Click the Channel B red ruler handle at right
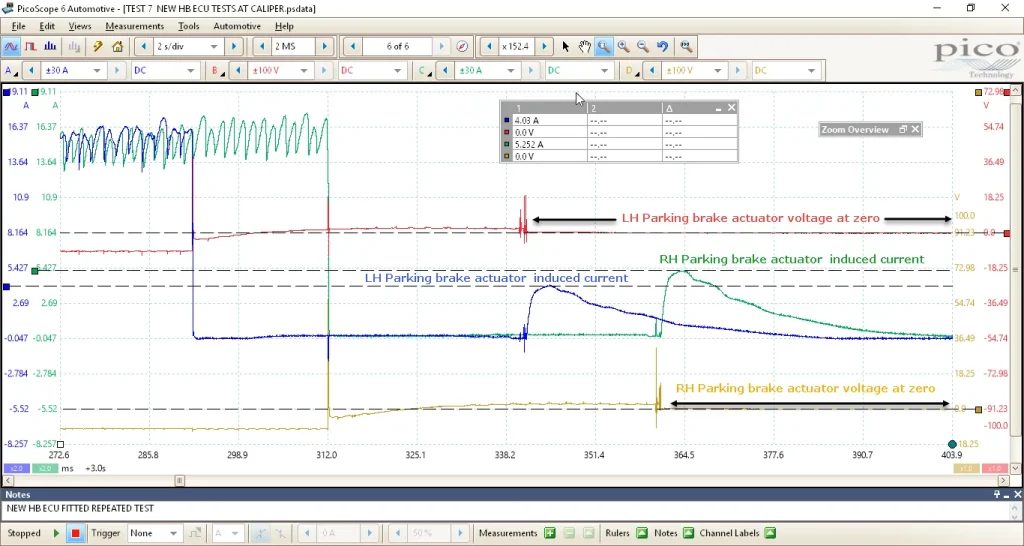Screen dimensions: 1024x546 tap(1007, 233)
